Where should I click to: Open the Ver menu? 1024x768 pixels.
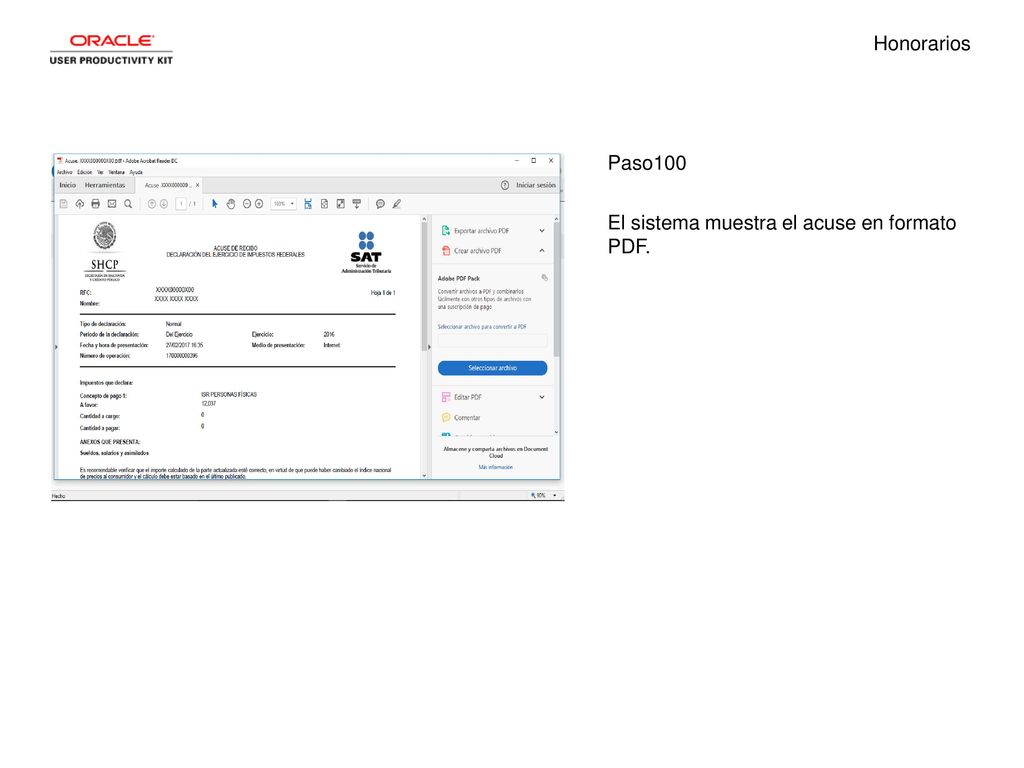pyautogui.click(x=100, y=172)
